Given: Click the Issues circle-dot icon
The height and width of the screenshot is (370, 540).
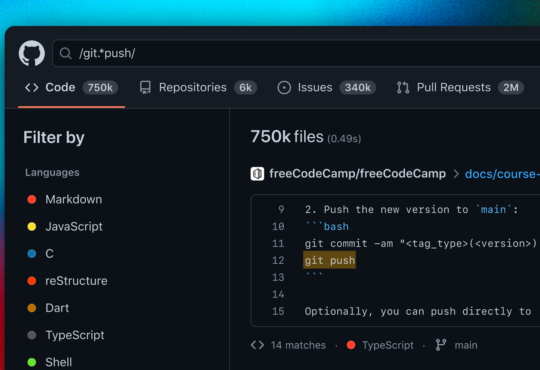Looking at the screenshot, I should coord(284,88).
